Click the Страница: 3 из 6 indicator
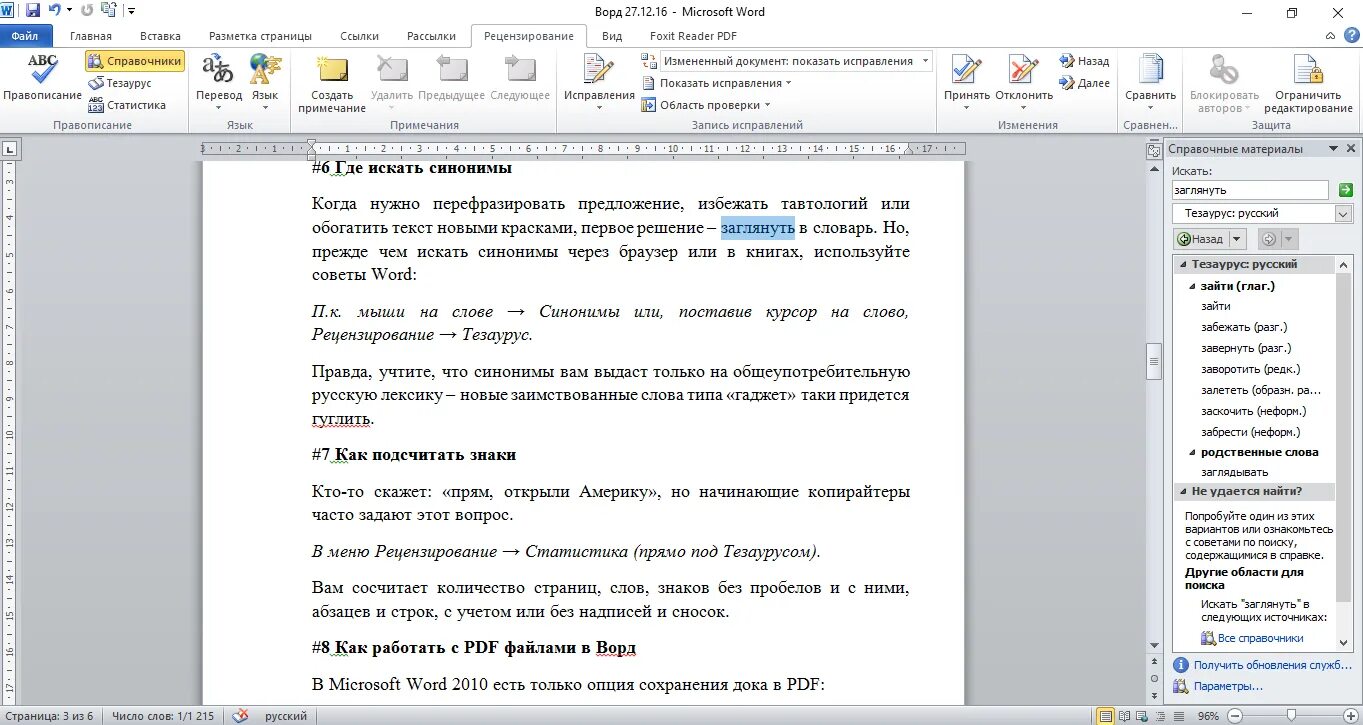The image size is (1363, 725). [x=50, y=716]
